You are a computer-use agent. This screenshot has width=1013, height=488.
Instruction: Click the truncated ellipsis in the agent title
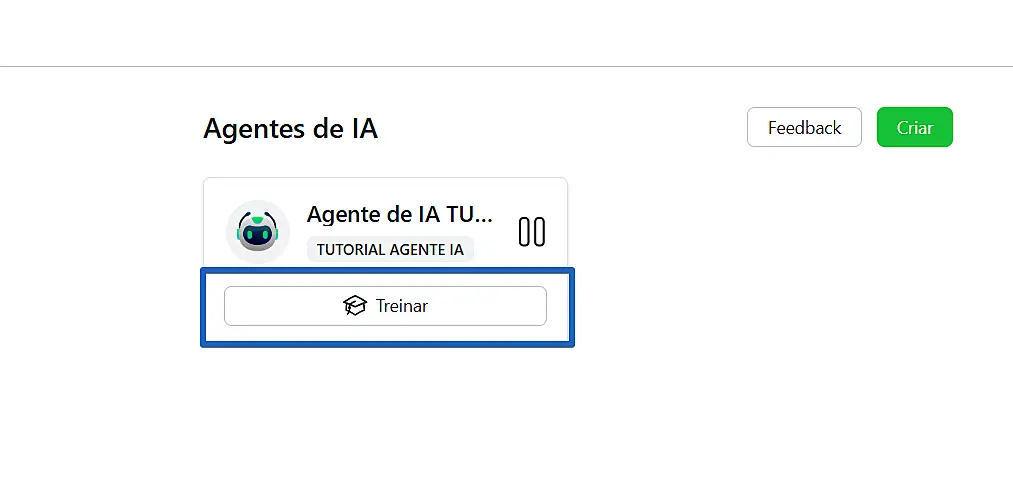(x=484, y=214)
